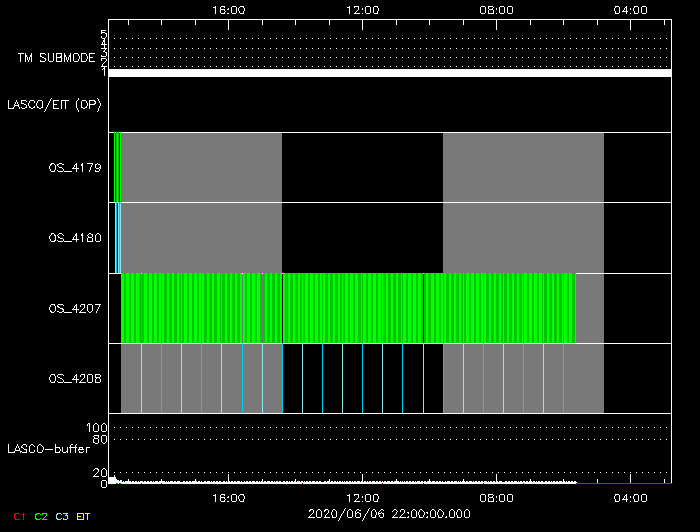Viewport: 700px width, 532px height.
Task: Select the OS_4208 row label
Action: 75,379
